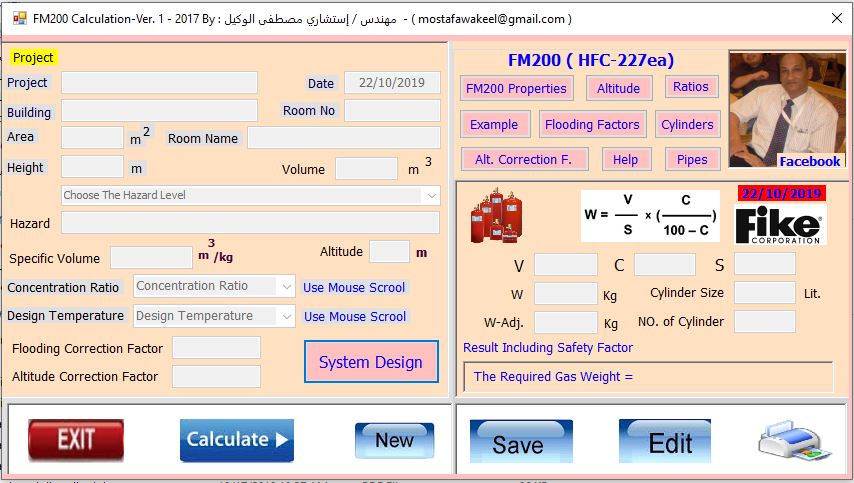Click the Fike Corporation logo
This screenshot has width=854, height=483.
coord(780,224)
